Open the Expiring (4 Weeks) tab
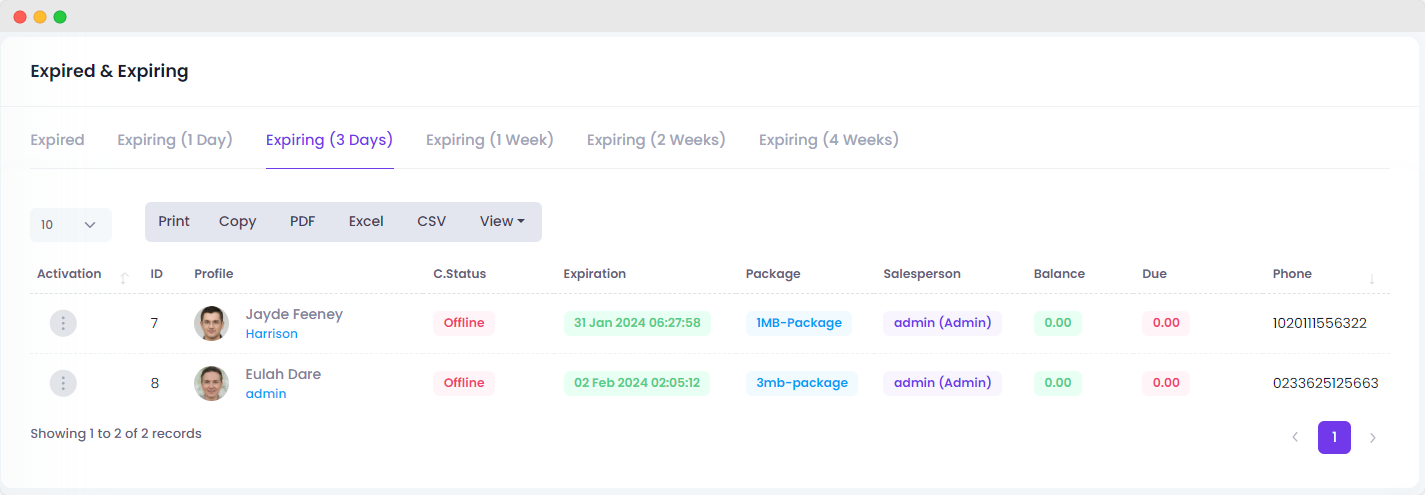 [x=829, y=140]
